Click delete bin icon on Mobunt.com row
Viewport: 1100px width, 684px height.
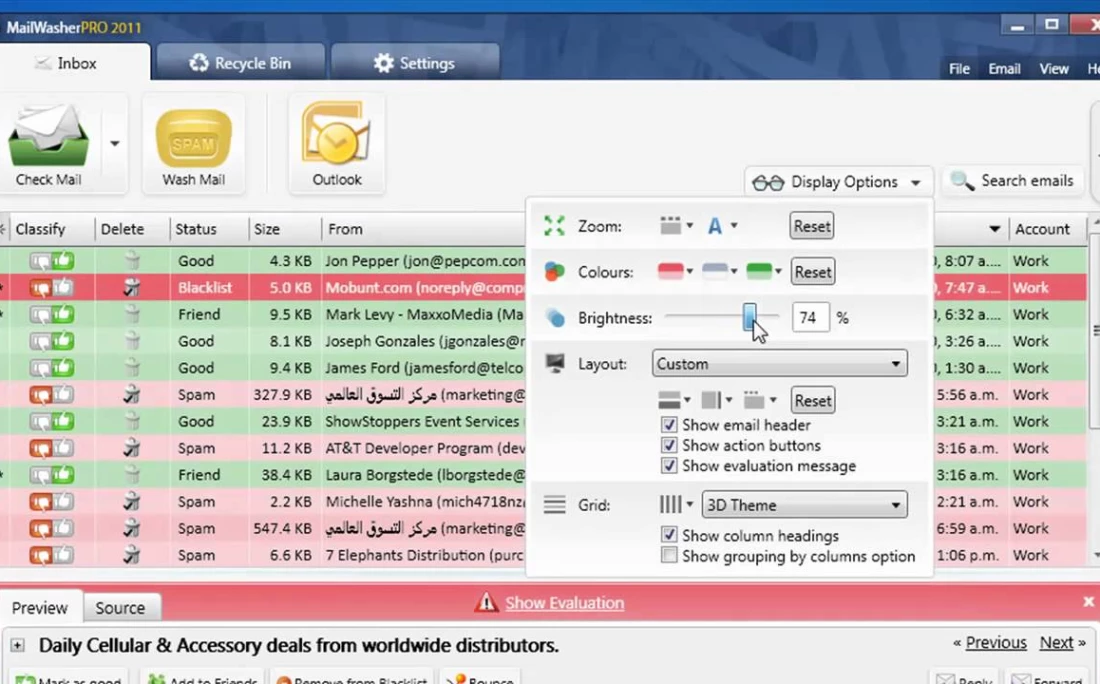(131, 288)
